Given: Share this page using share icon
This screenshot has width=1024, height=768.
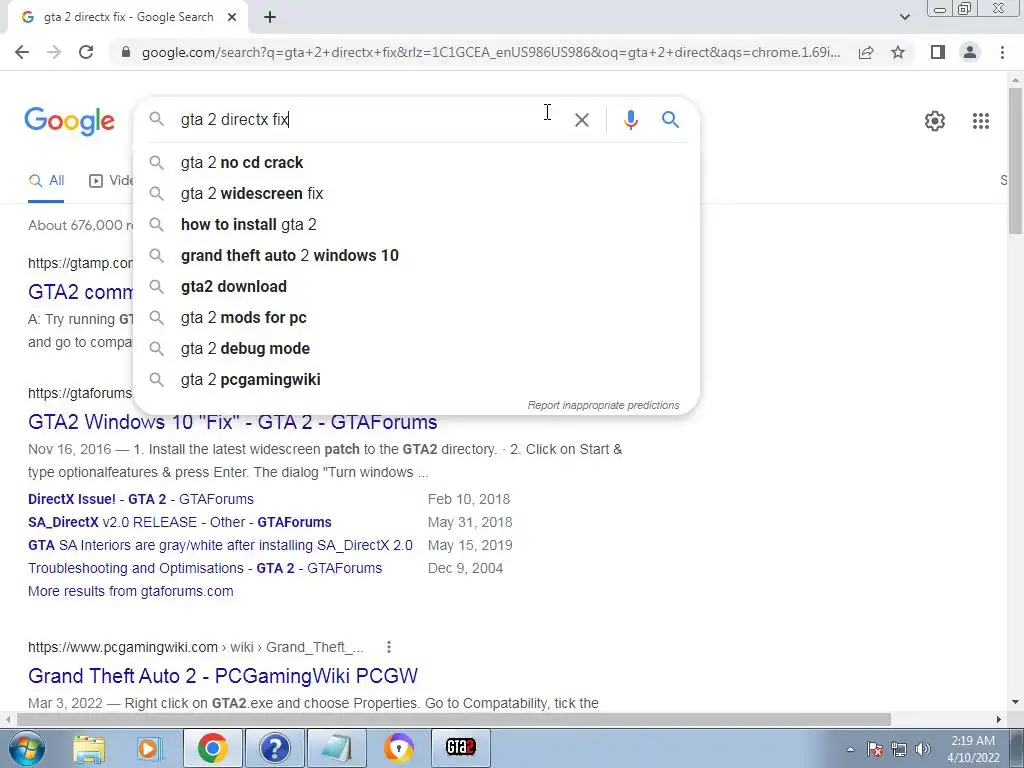Looking at the screenshot, I should [866, 52].
